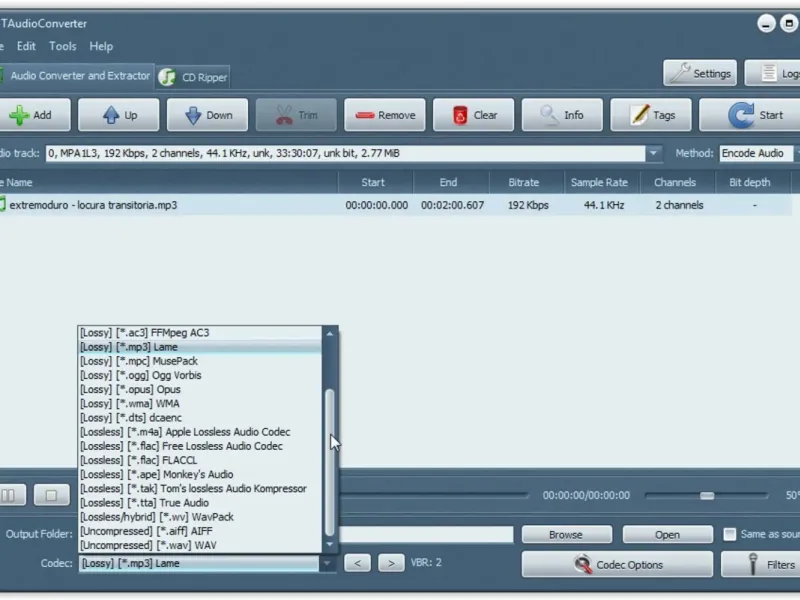Switch to the CD Ripper tab

[193, 77]
